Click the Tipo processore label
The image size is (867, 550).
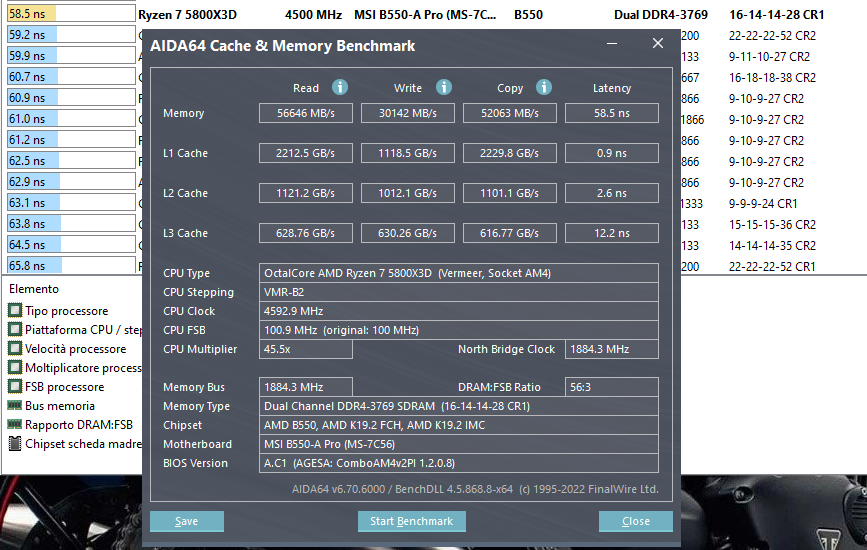click(x=66, y=311)
